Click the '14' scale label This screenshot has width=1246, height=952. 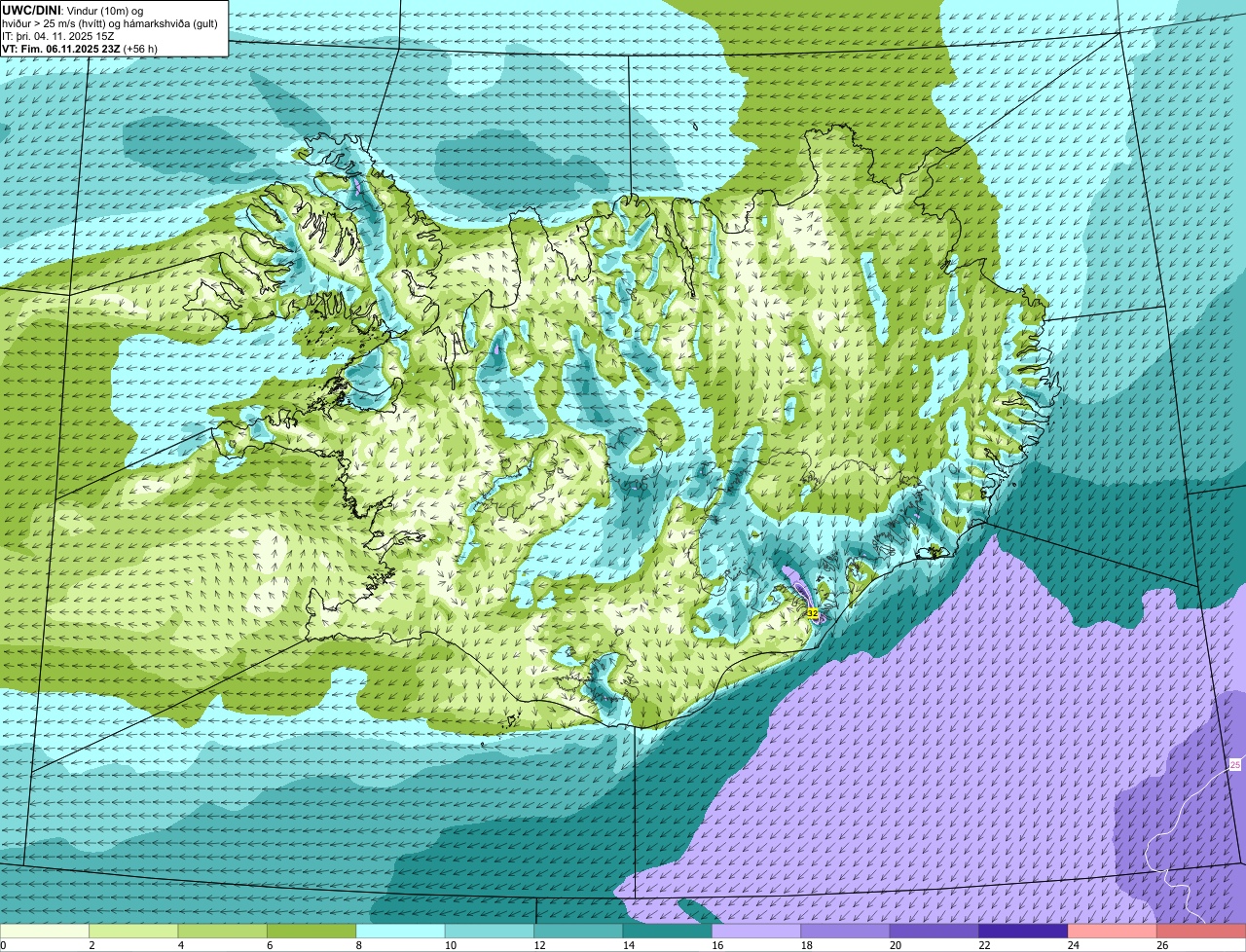point(627,945)
